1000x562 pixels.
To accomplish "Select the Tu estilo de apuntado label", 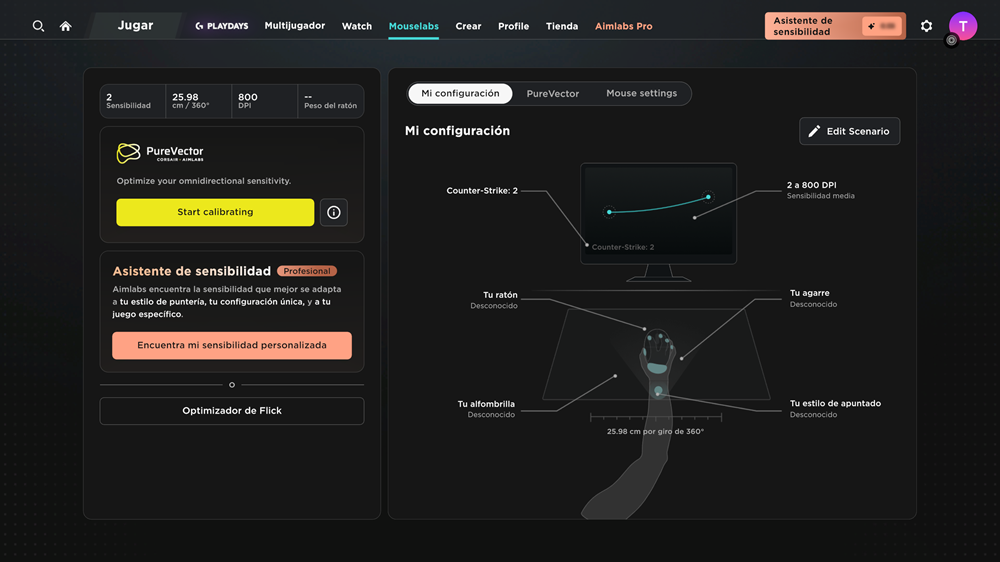I will (x=835, y=408).
